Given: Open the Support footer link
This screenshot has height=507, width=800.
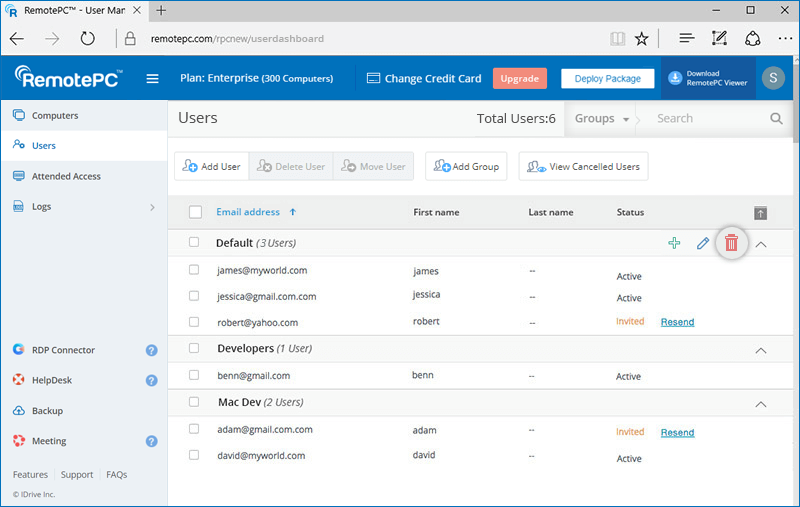Looking at the screenshot, I should point(77,475).
